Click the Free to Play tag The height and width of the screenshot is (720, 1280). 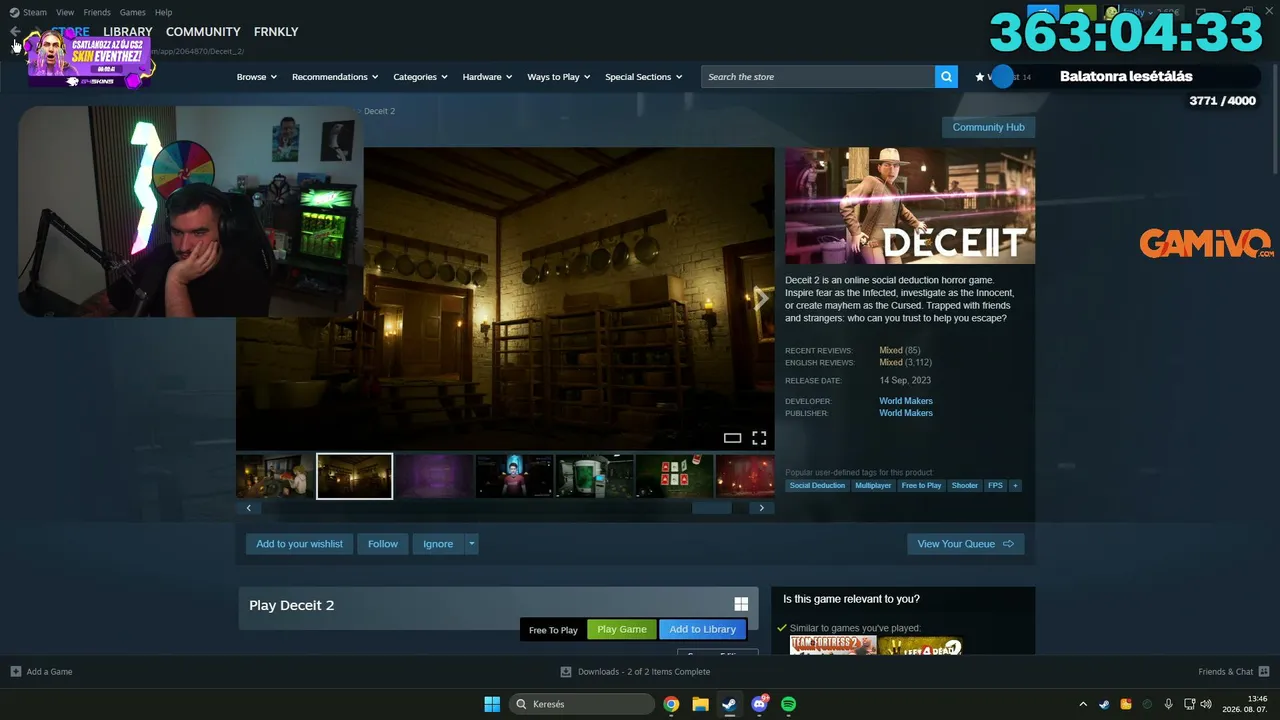[921, 486]
